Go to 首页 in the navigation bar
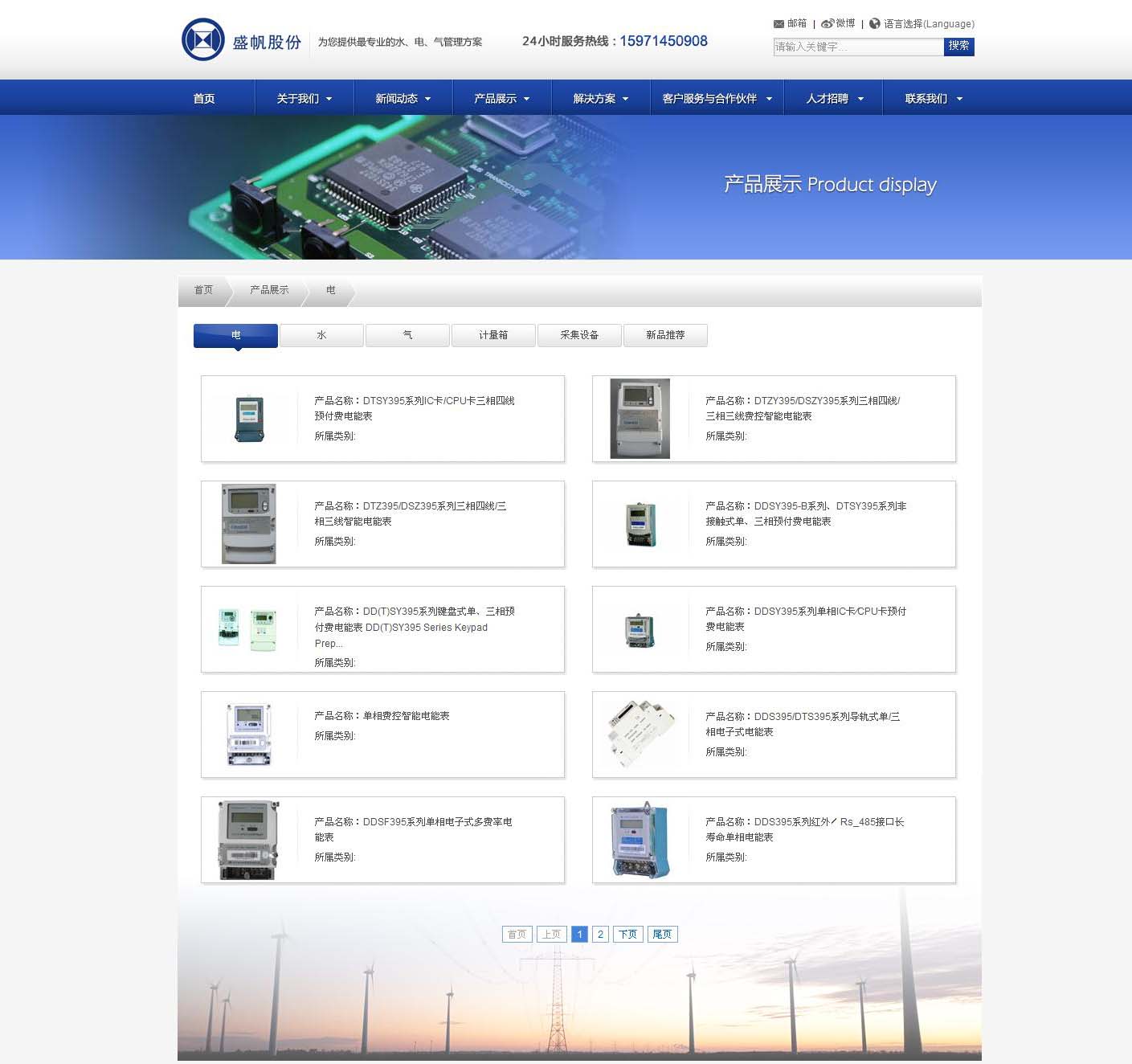Screen dimensions: 1132x1064 point(204,99)
